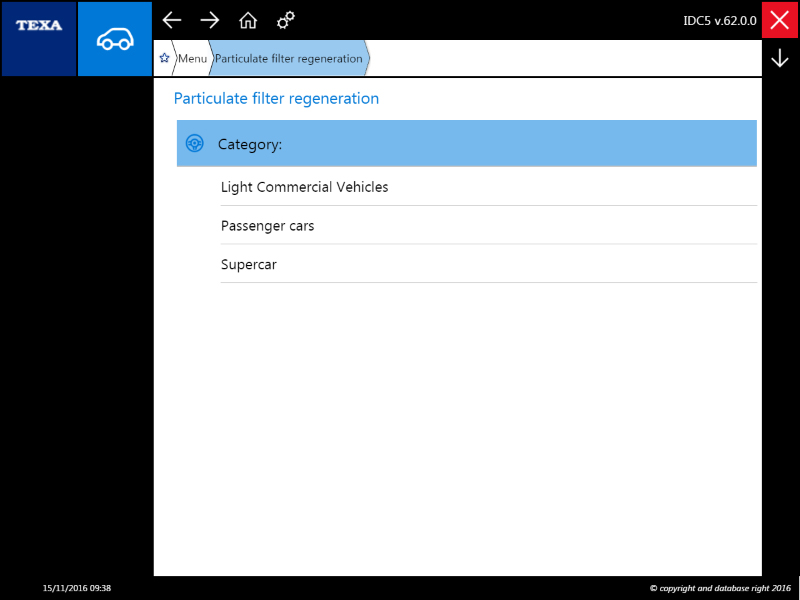Click the Category: header row

[466, 143]
